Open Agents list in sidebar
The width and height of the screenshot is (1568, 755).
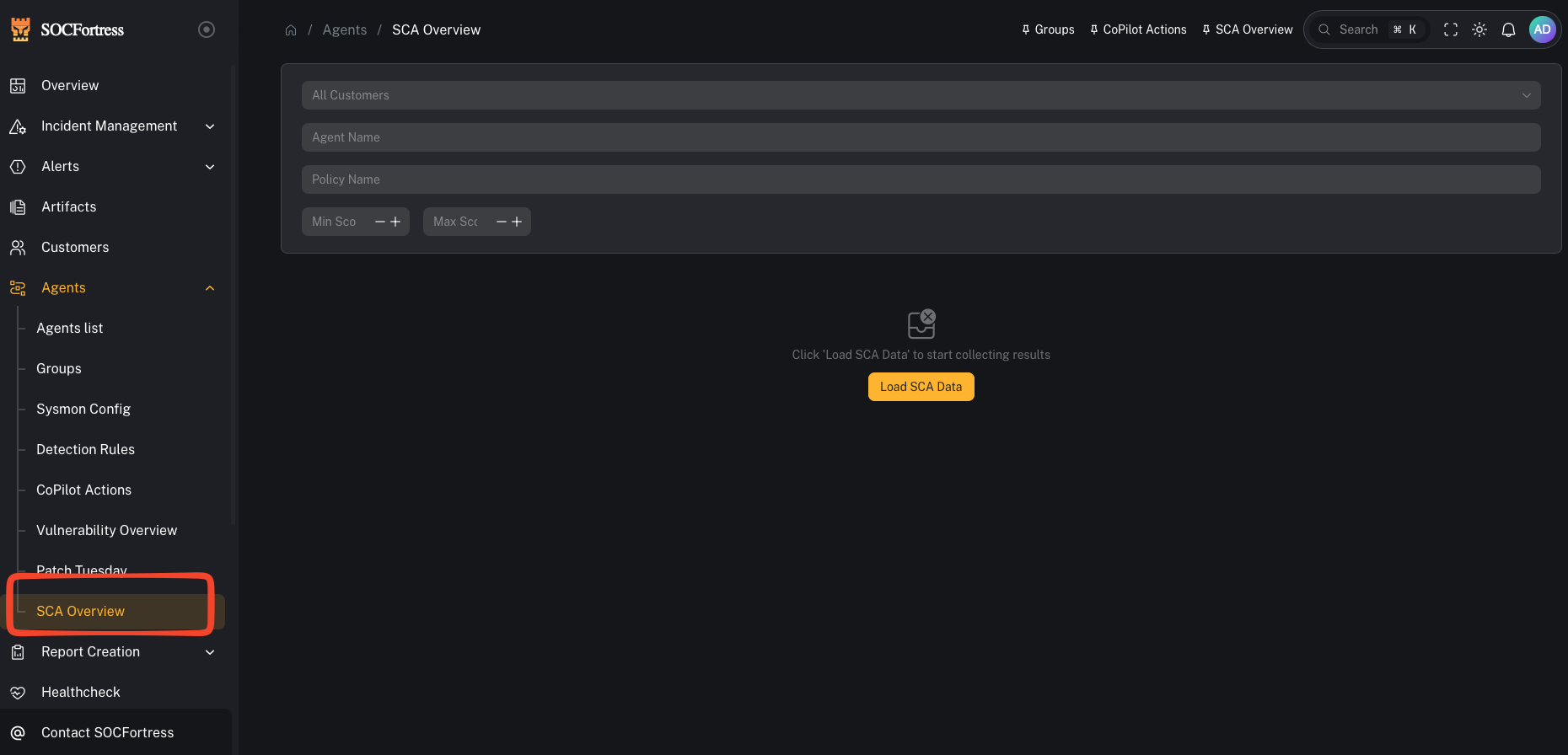pos(70,328)
